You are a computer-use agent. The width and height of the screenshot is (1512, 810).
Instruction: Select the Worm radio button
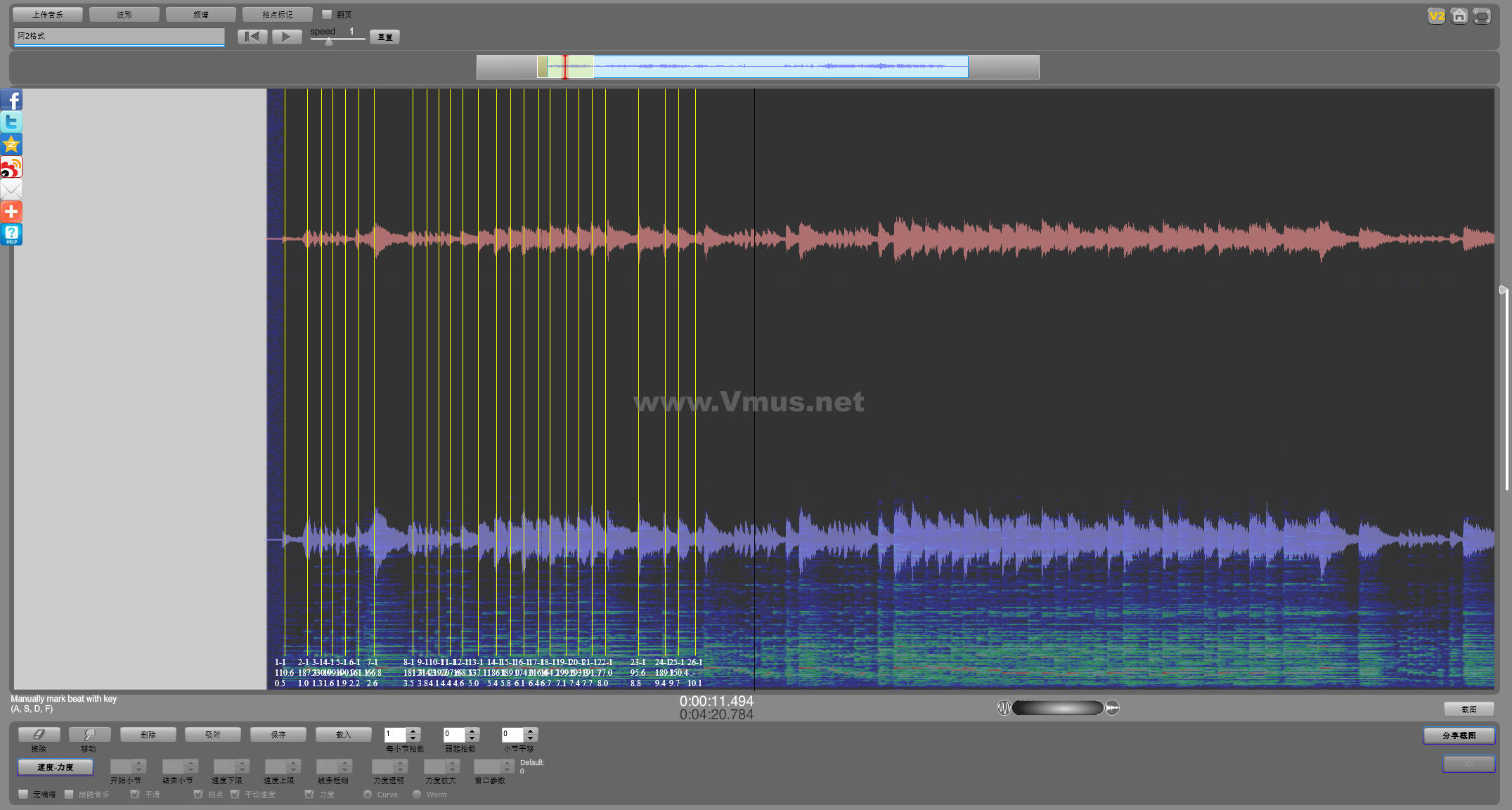tap(417, 795)
